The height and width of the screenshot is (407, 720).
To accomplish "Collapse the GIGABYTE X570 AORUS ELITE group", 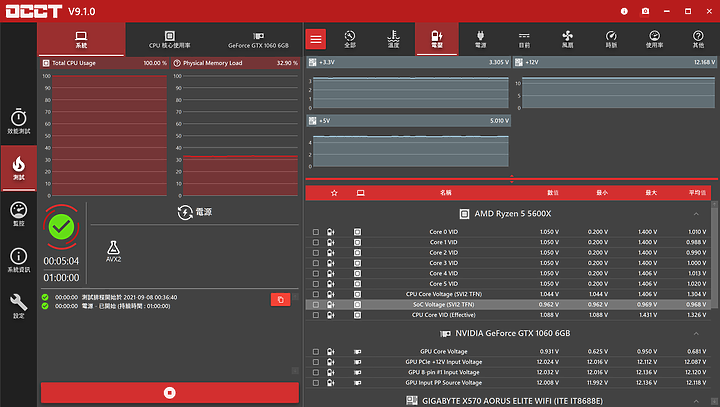I will pos(696,401).
